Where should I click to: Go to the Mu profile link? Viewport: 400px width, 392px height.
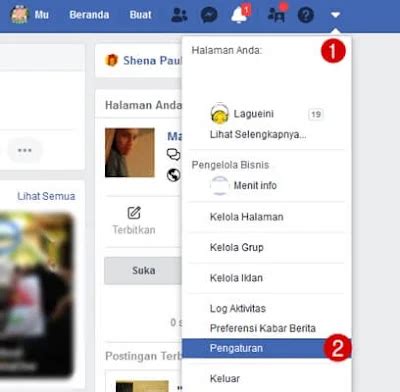tap(42, 15)
